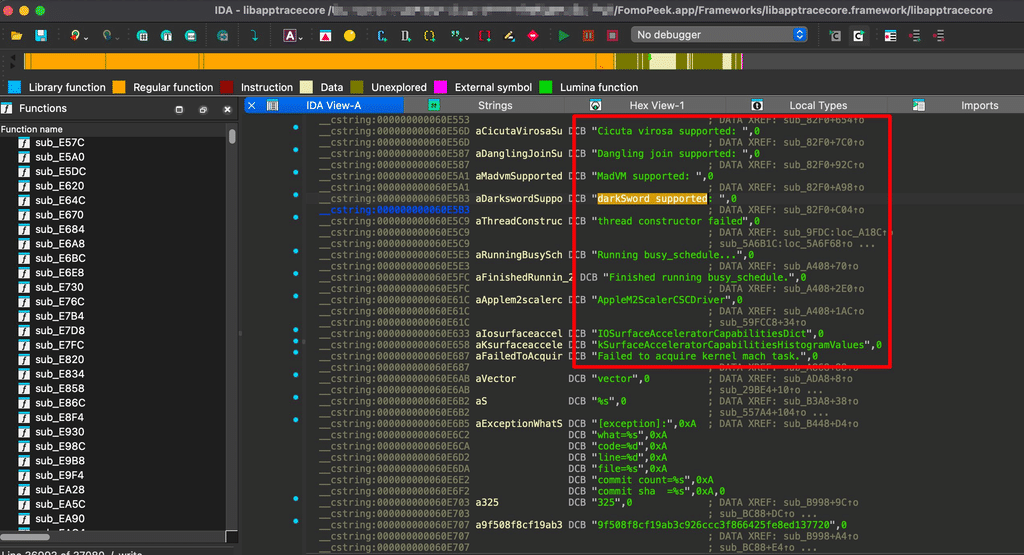The width and height of the screenshot is (1024, 555).
Task: Pause the process with the pause button
Action: [588, 36]
